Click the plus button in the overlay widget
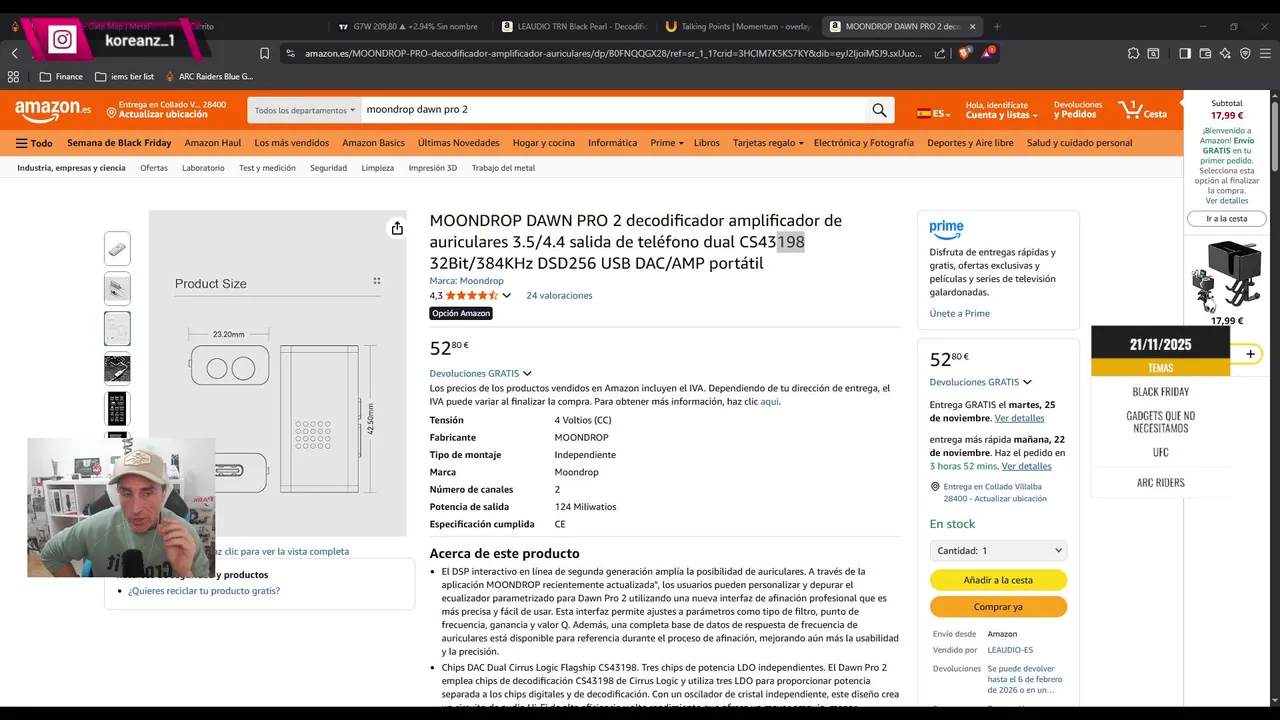Image resolution: width=1280 pixels, height=720 pixels. (x=1250, y=354)
